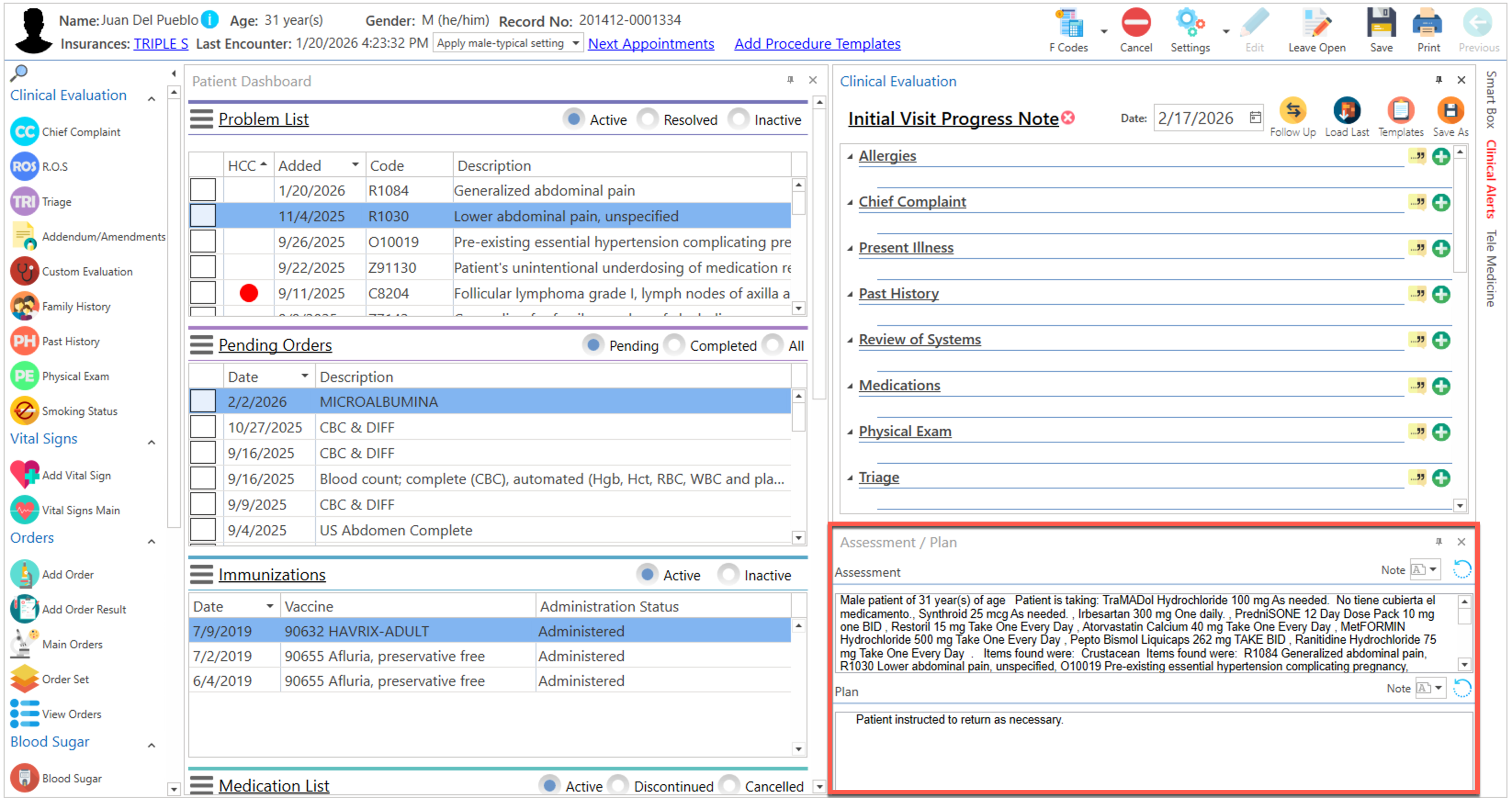Select the Resolved problem list filter
The width and height of the screenshot is (1512, 798).
click(x=648, y=119)
